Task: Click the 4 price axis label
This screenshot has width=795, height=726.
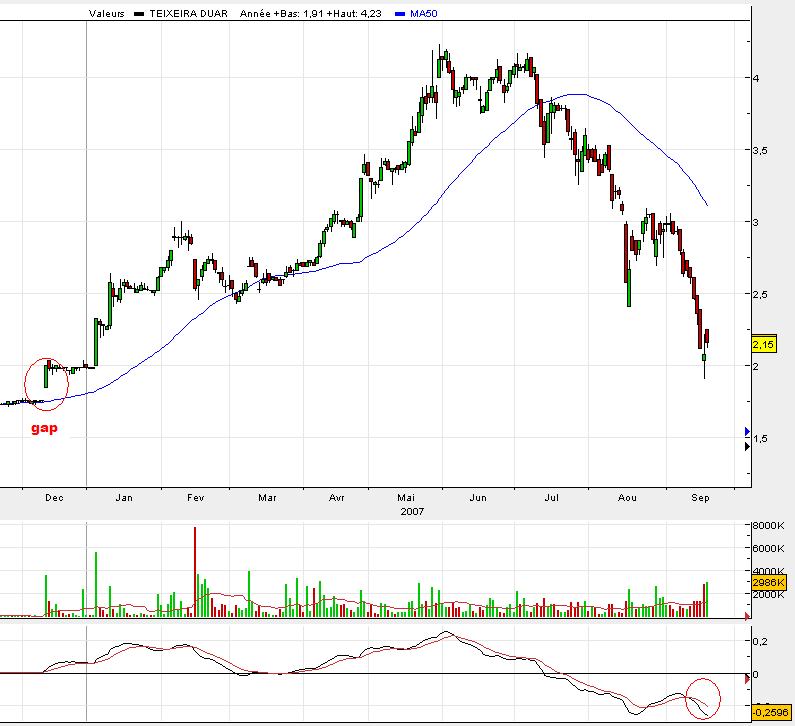Action: (756, 78)
